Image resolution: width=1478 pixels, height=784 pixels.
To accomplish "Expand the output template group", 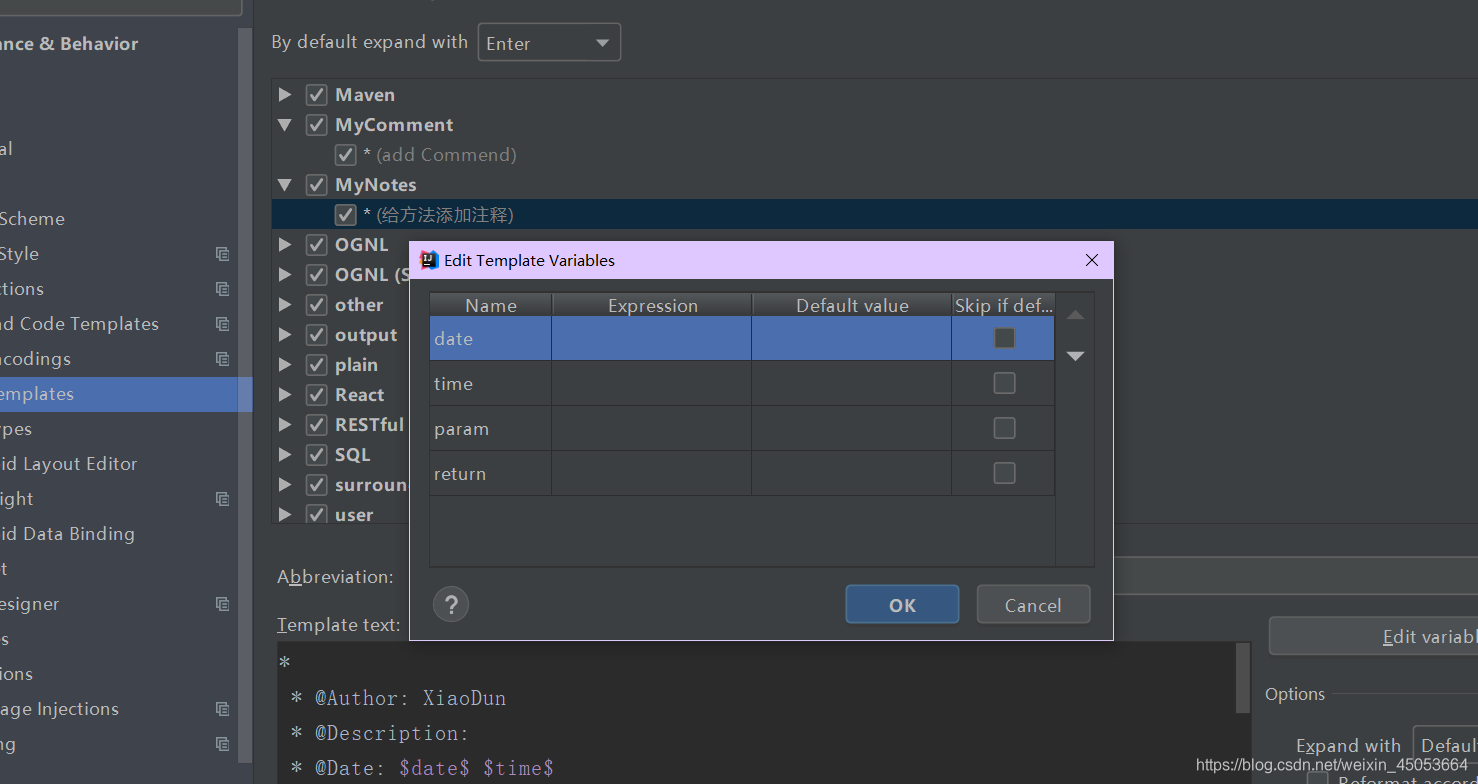I will click(x=285, y=335).
